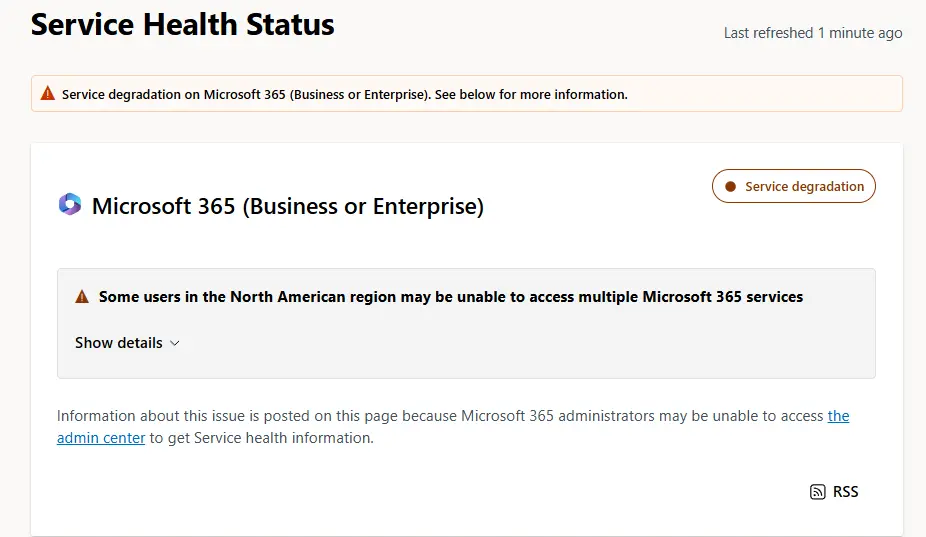The image size is (926, 537).
Task: Click the "Show details" label
Action: click(118, 343)
